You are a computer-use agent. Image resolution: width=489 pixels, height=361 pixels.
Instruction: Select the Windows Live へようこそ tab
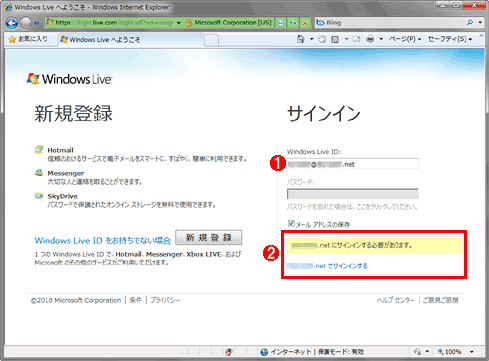coord(131,40)
